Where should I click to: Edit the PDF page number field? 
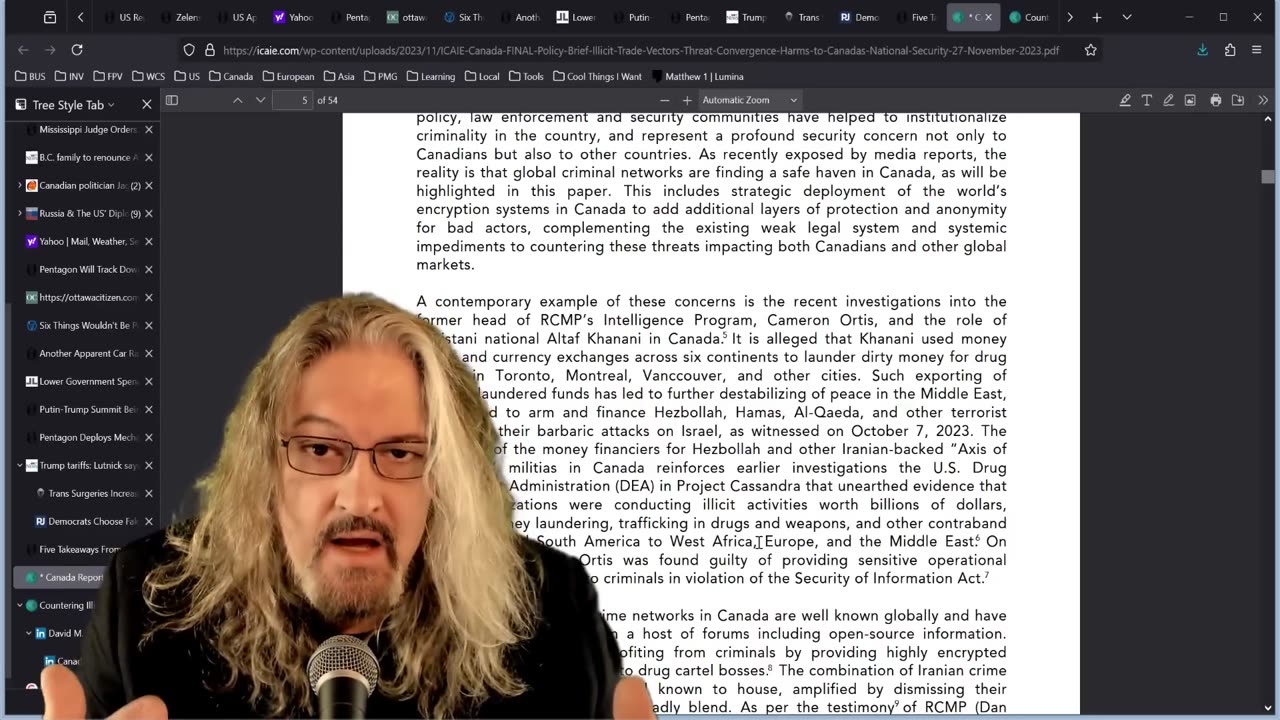point(292,100)
